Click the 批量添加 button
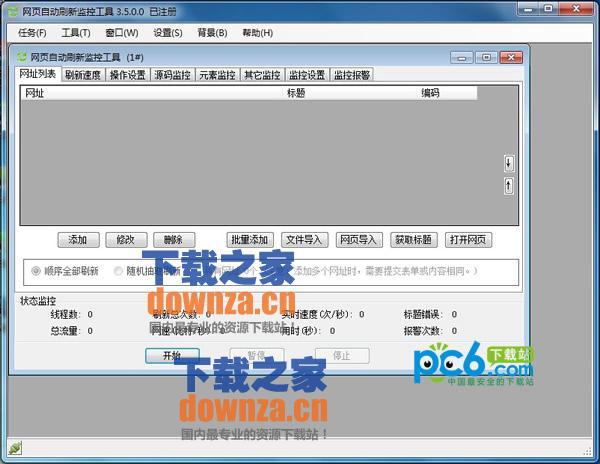This screenshot has width=600, height=464. coord(250,240)
